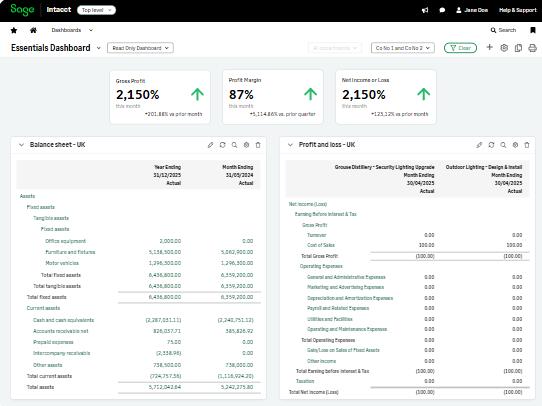This screenshot has width=542, height=406.
Task: Open the chat messages icon
Action: pyautogui.click(x=442, y=10)
